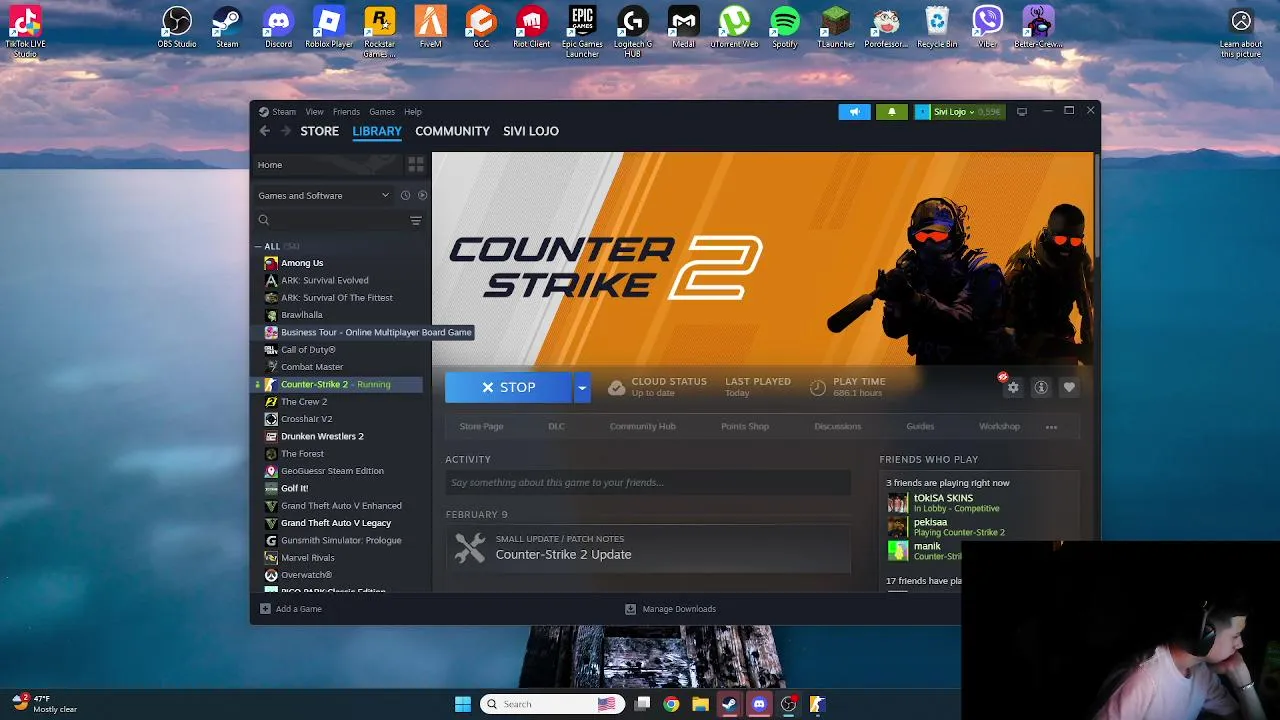Open library filter options icon
1280x720 pixels.
pos(416,221)
